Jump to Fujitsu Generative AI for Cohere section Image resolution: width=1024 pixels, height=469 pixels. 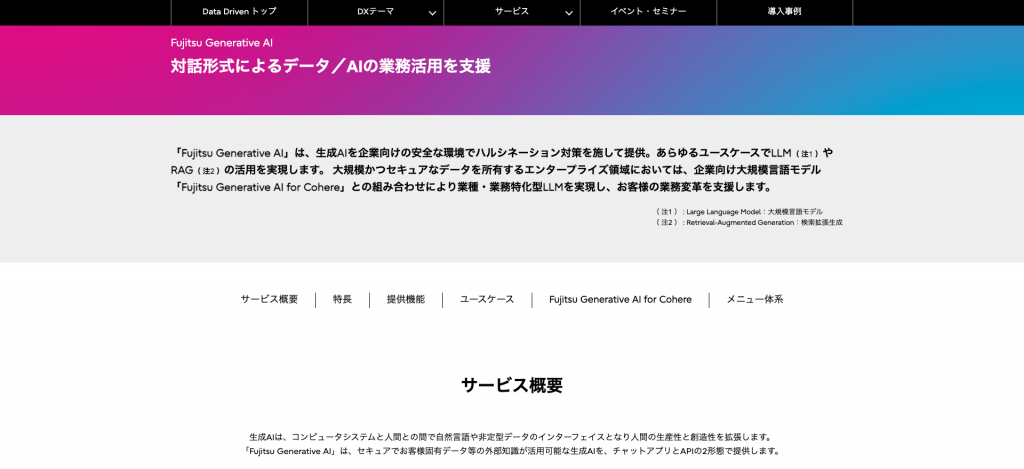(620, 300)
